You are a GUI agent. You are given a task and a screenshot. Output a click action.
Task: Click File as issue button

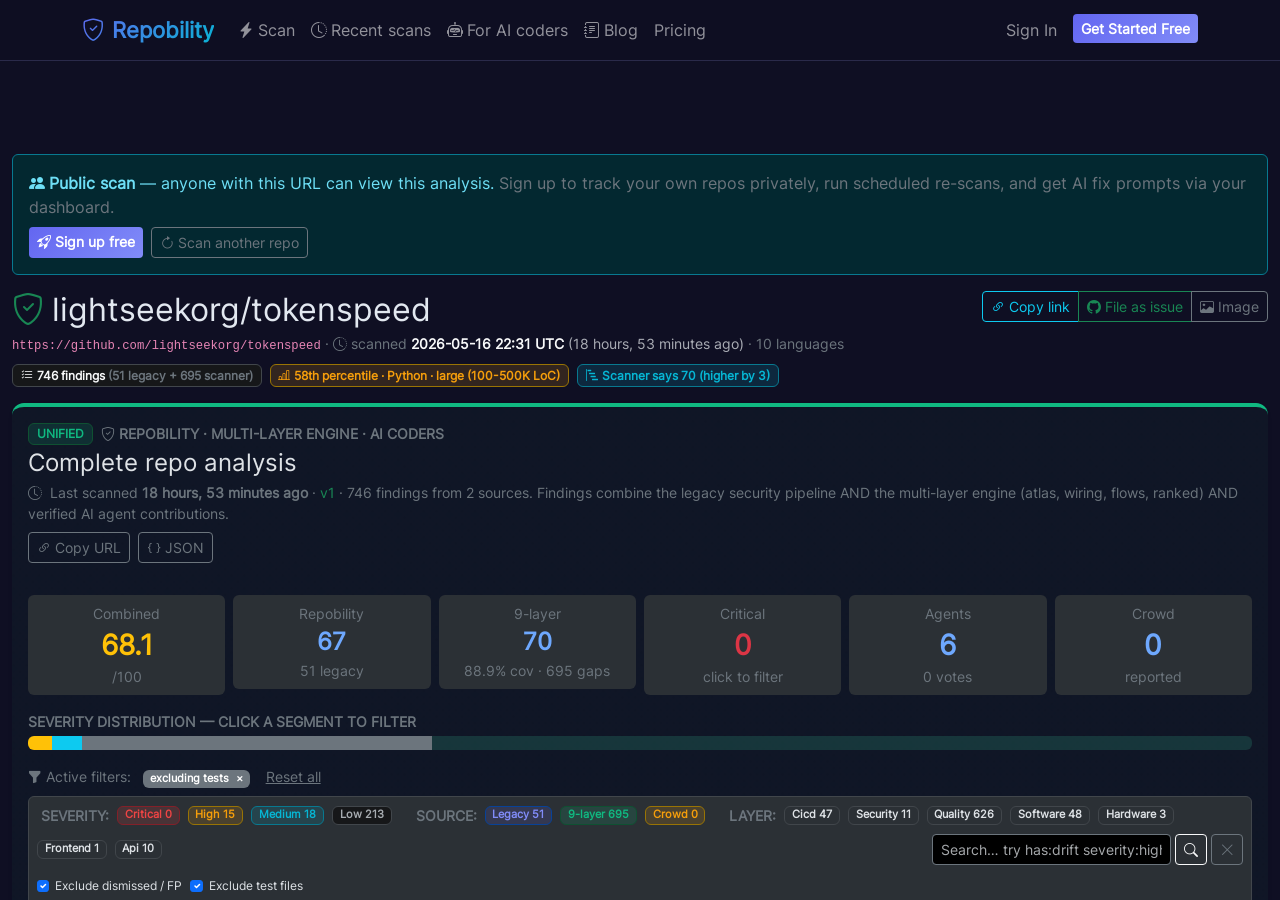pos(1135,307)
